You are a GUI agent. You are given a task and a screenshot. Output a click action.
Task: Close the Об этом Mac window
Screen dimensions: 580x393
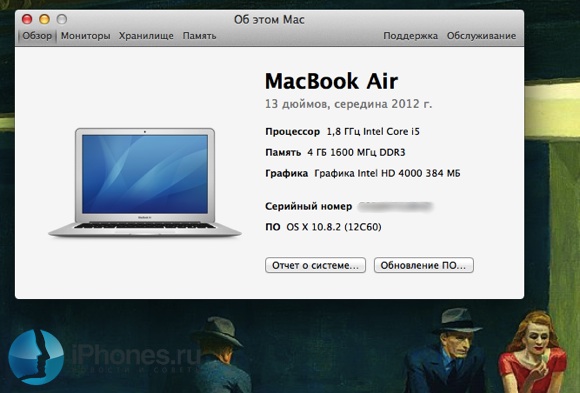pyautogui.click(x=27, y=19)
